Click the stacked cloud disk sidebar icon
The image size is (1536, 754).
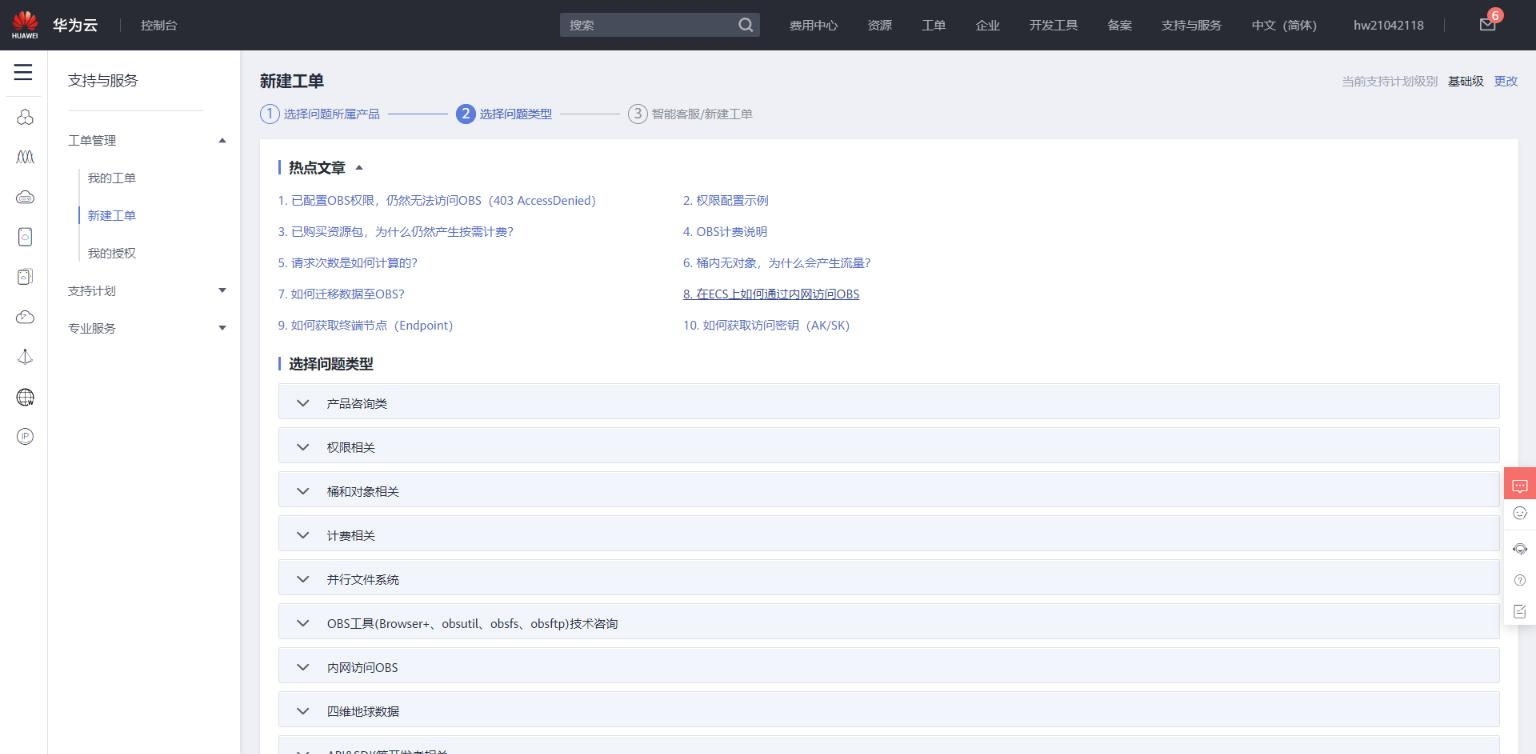click(x=26, y=277)
